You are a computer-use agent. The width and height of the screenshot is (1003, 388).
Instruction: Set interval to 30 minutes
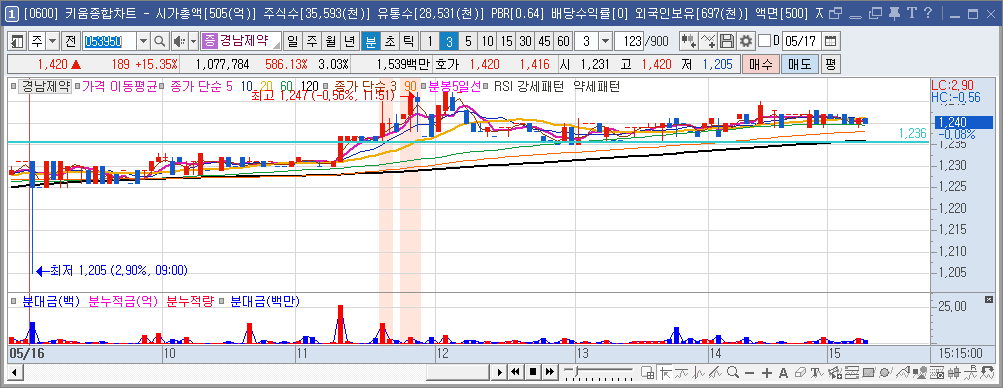525,42
